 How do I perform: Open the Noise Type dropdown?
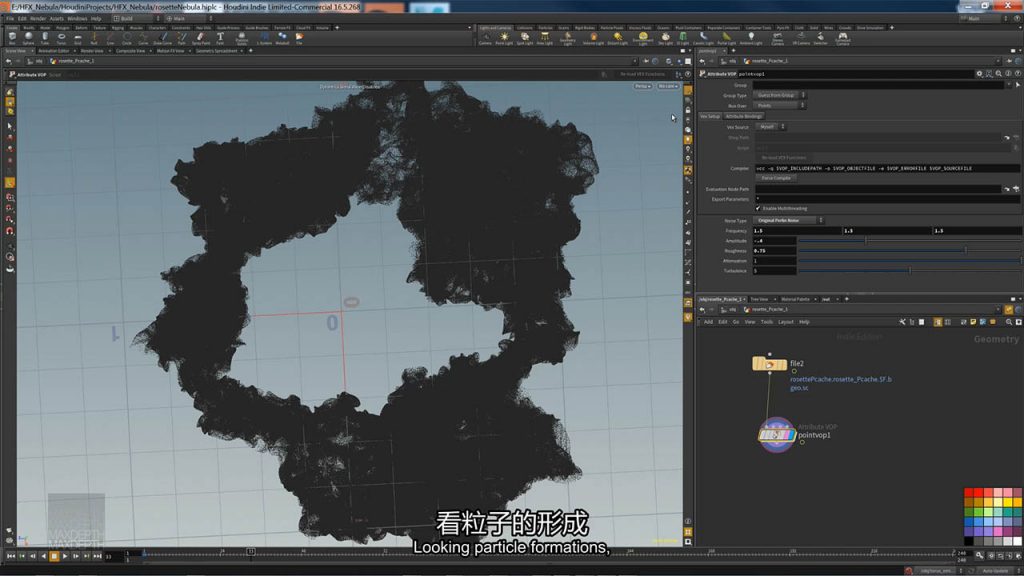(x=789, y=221)
